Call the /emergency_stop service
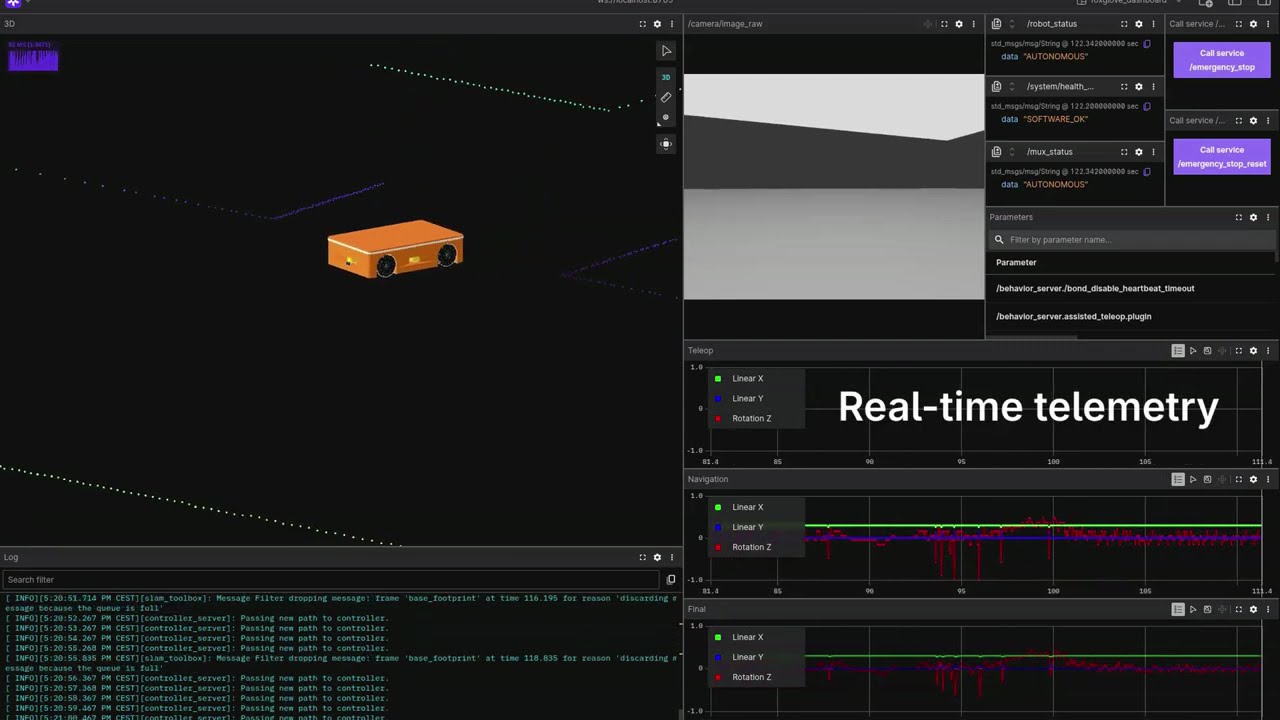Screen dimensions: 1280x720 (1221, 60)
